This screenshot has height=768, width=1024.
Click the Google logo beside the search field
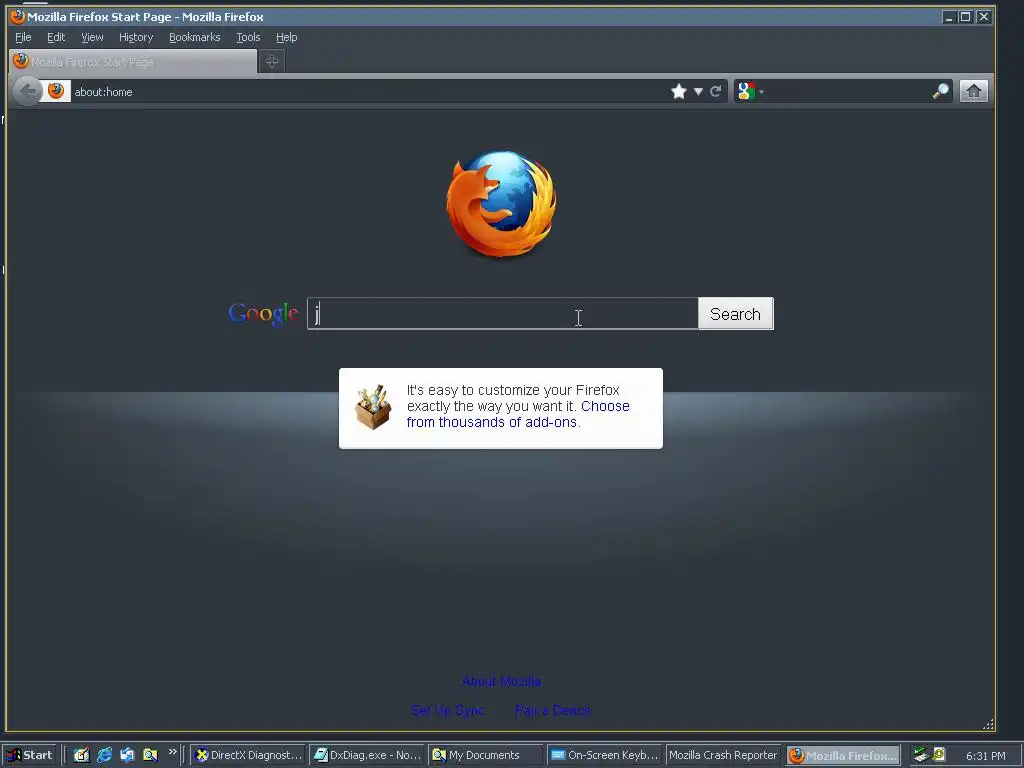(263, 313)
